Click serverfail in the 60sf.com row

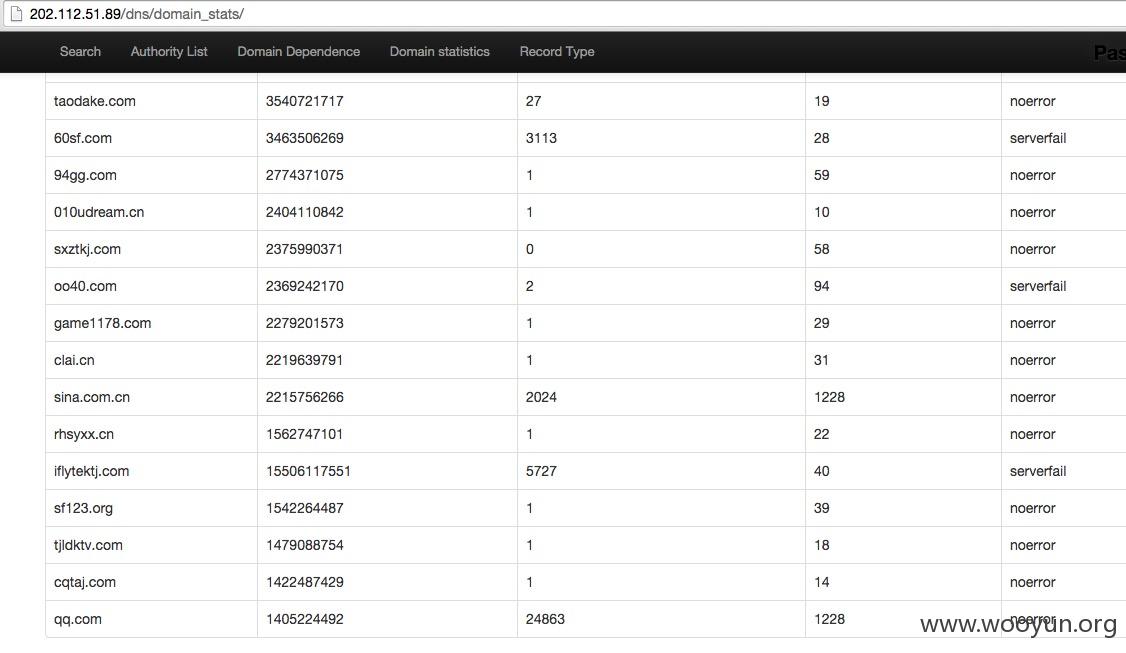(x=1038, y=138)
